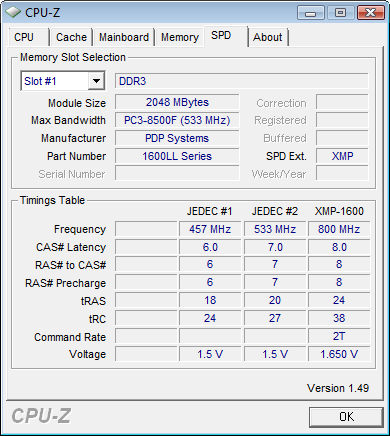
Task: Click the XMP-1600 800 MHz frequency cell
Action: pos(339,229)
